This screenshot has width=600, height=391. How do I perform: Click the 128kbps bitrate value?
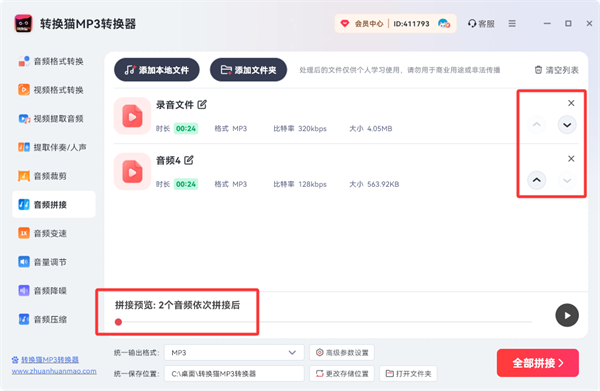click(x=313, y=184)
